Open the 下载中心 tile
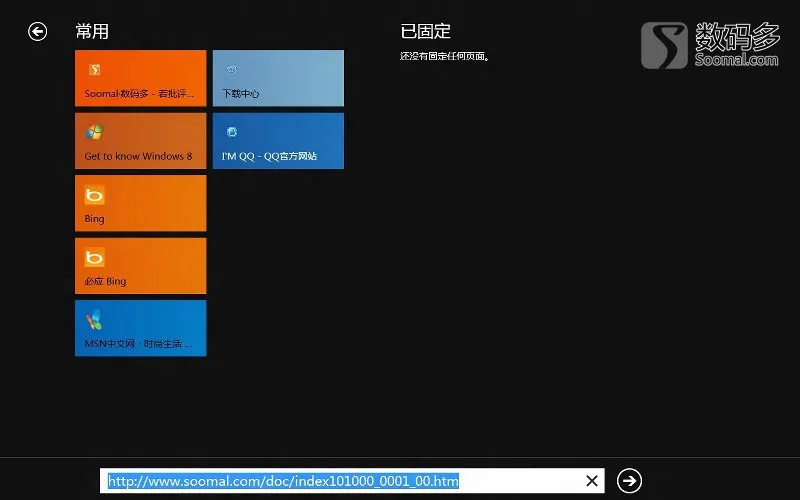This screenshot has width=800, height=500. click(x=278, y=78)
